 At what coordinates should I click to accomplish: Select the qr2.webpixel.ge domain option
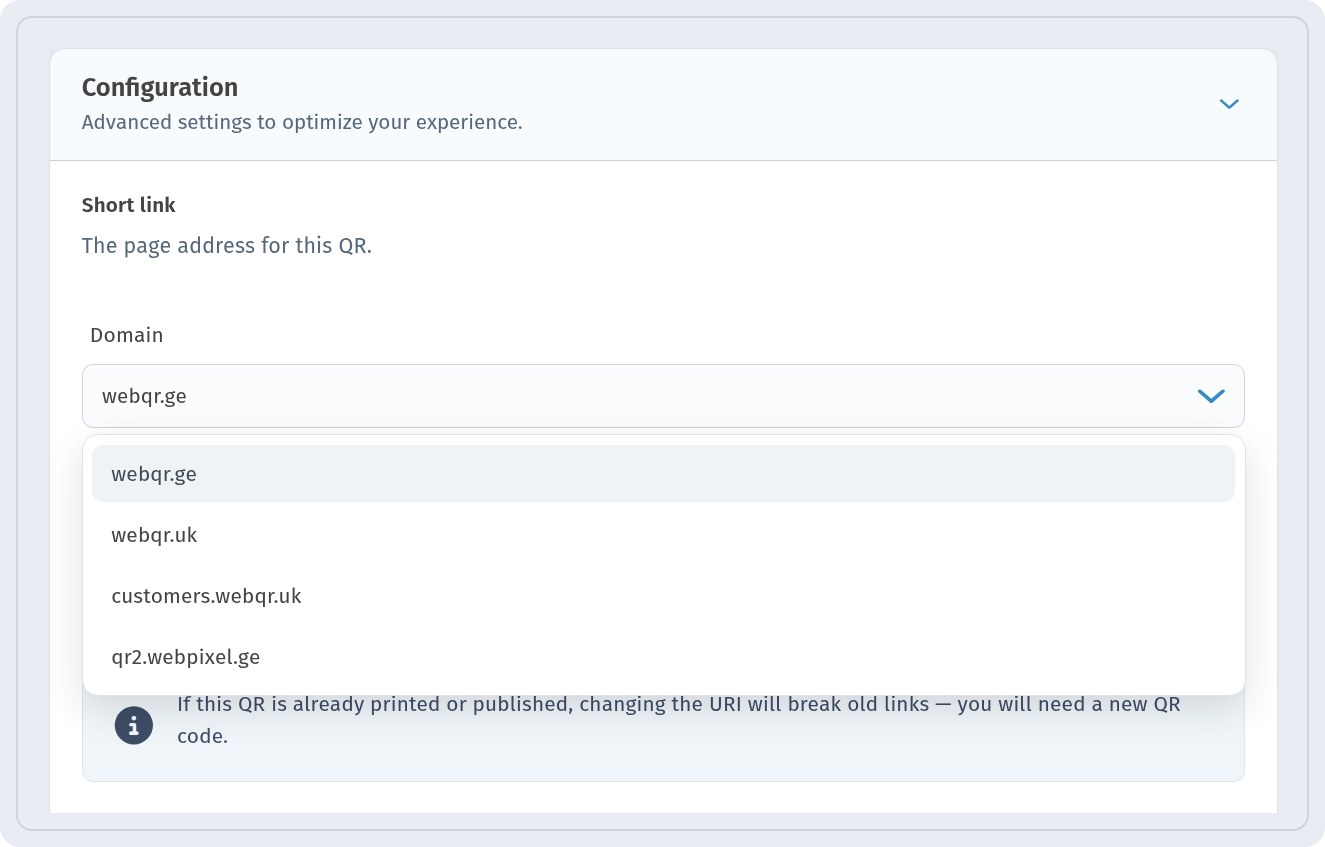(663, 657)
